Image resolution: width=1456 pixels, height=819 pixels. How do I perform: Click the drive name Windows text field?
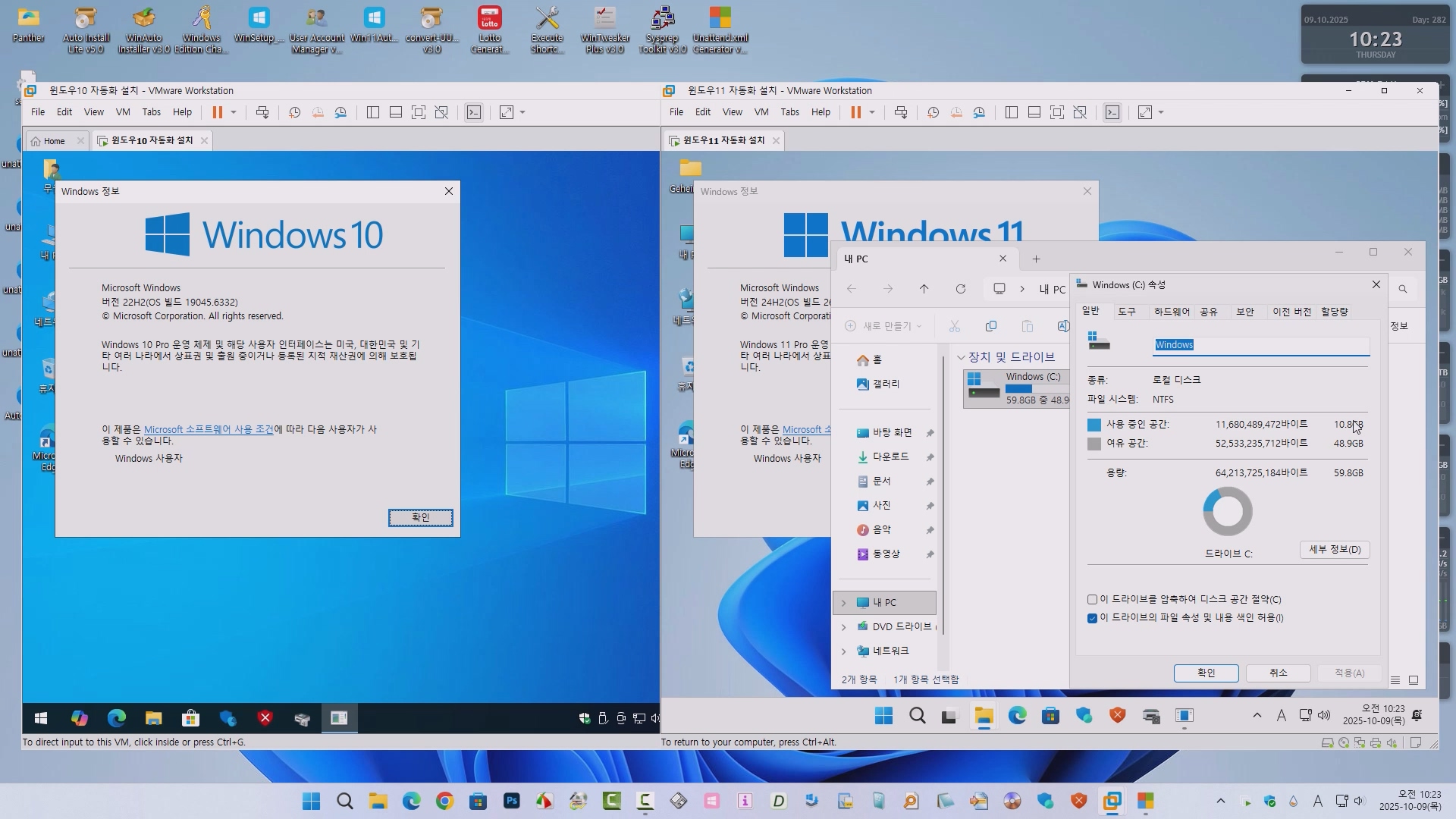pos(1260,345)
